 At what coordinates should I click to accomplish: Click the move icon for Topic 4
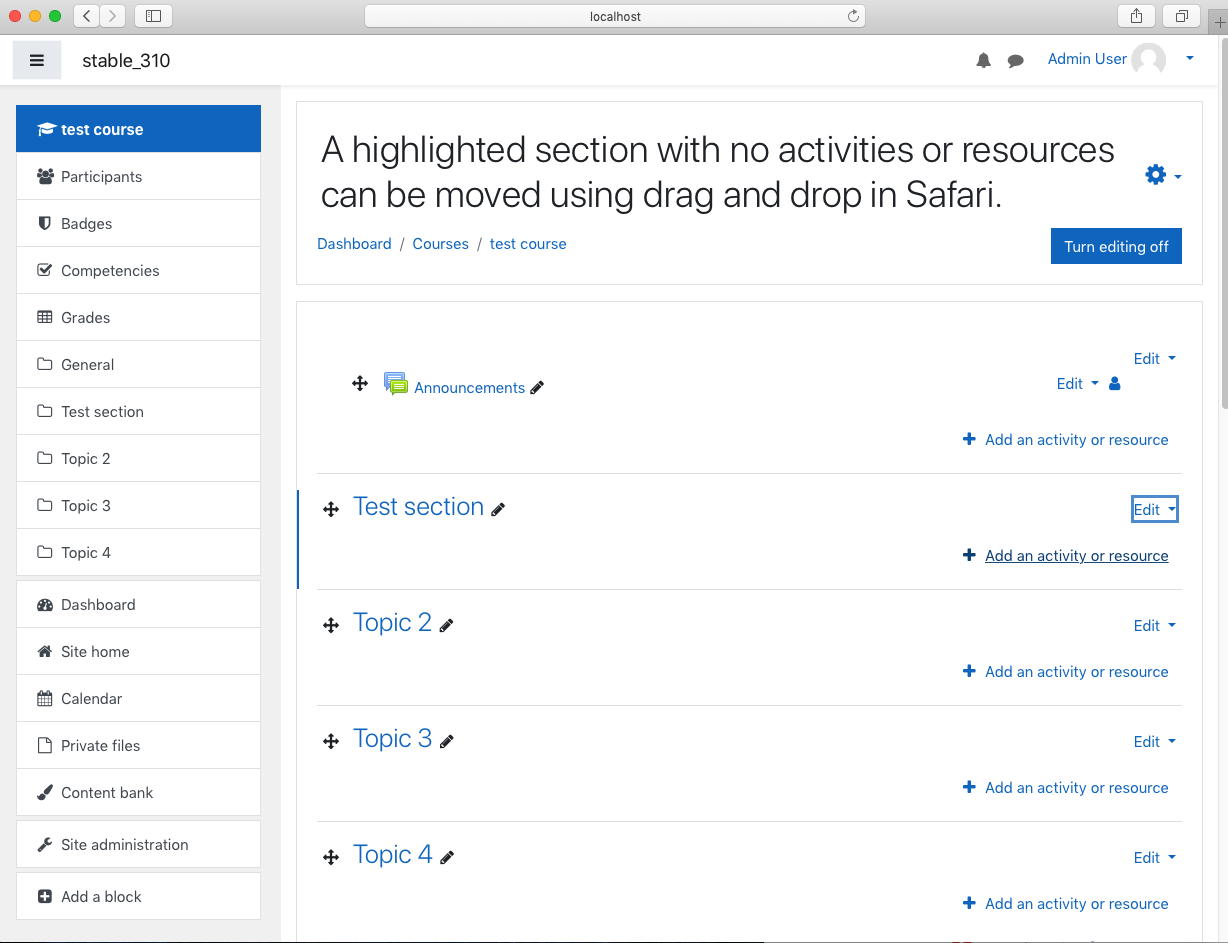[x=331, y=858]
